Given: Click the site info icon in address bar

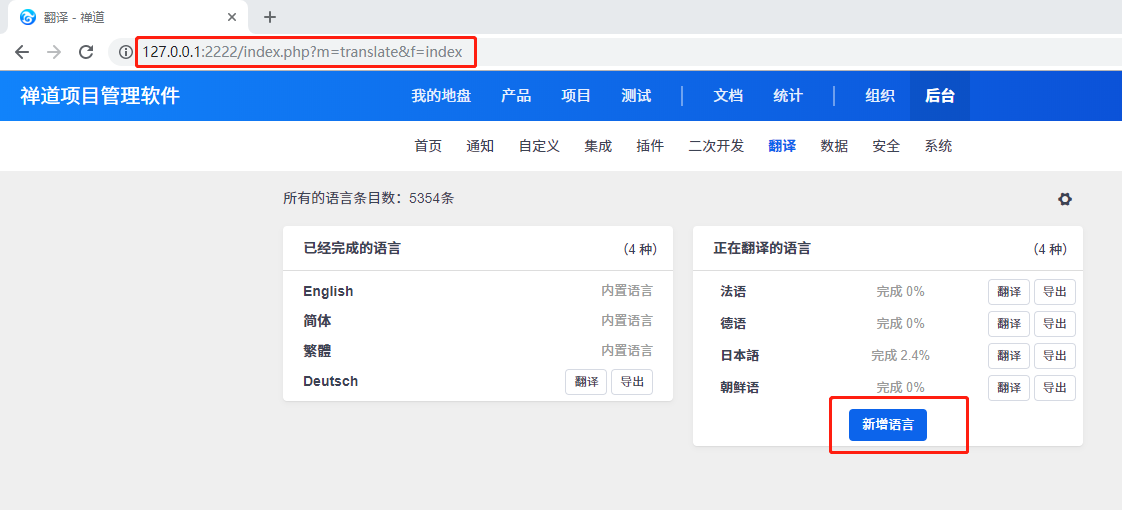Looking at the screenshot, I should click(125, 52).
